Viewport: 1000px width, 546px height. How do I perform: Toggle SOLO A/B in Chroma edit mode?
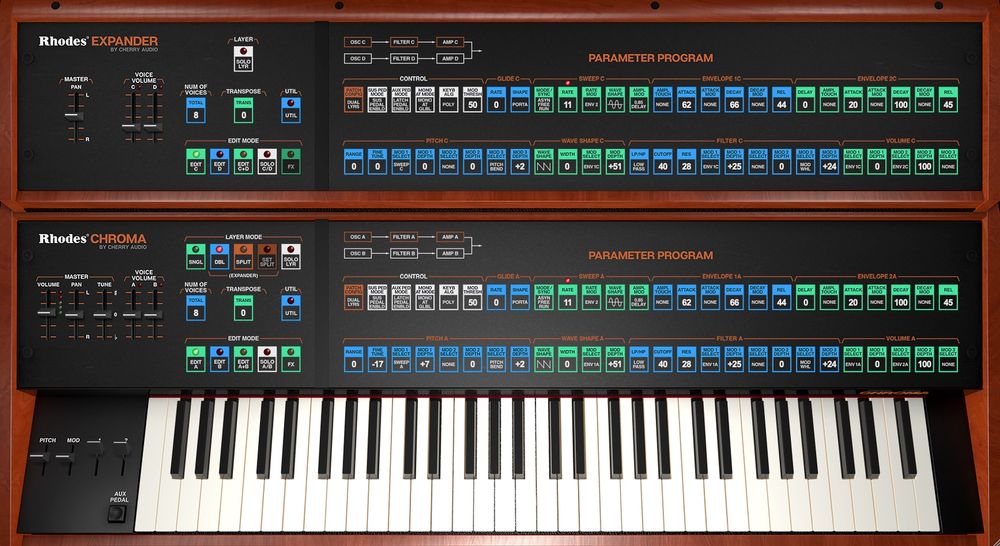[x=267, y=358]
